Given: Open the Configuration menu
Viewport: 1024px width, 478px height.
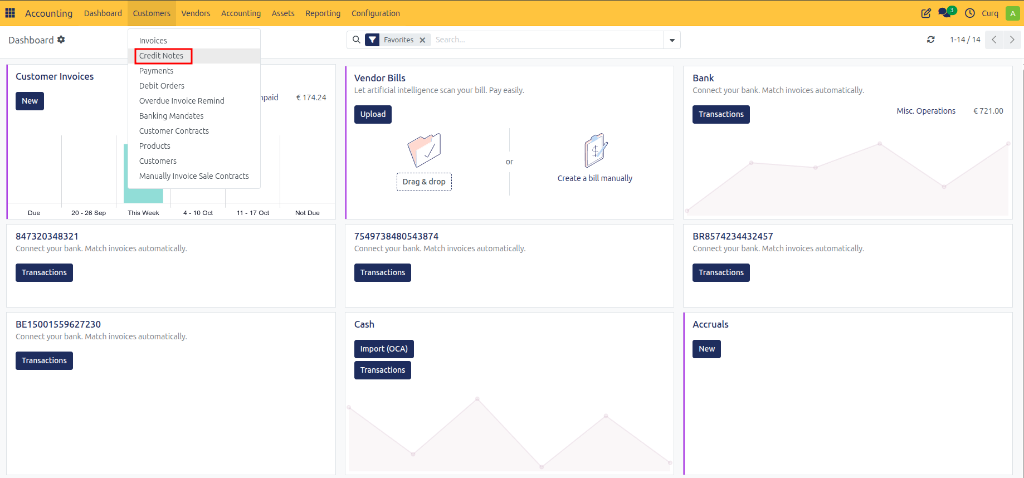Looking at the screenshot, I should (376, 13).
